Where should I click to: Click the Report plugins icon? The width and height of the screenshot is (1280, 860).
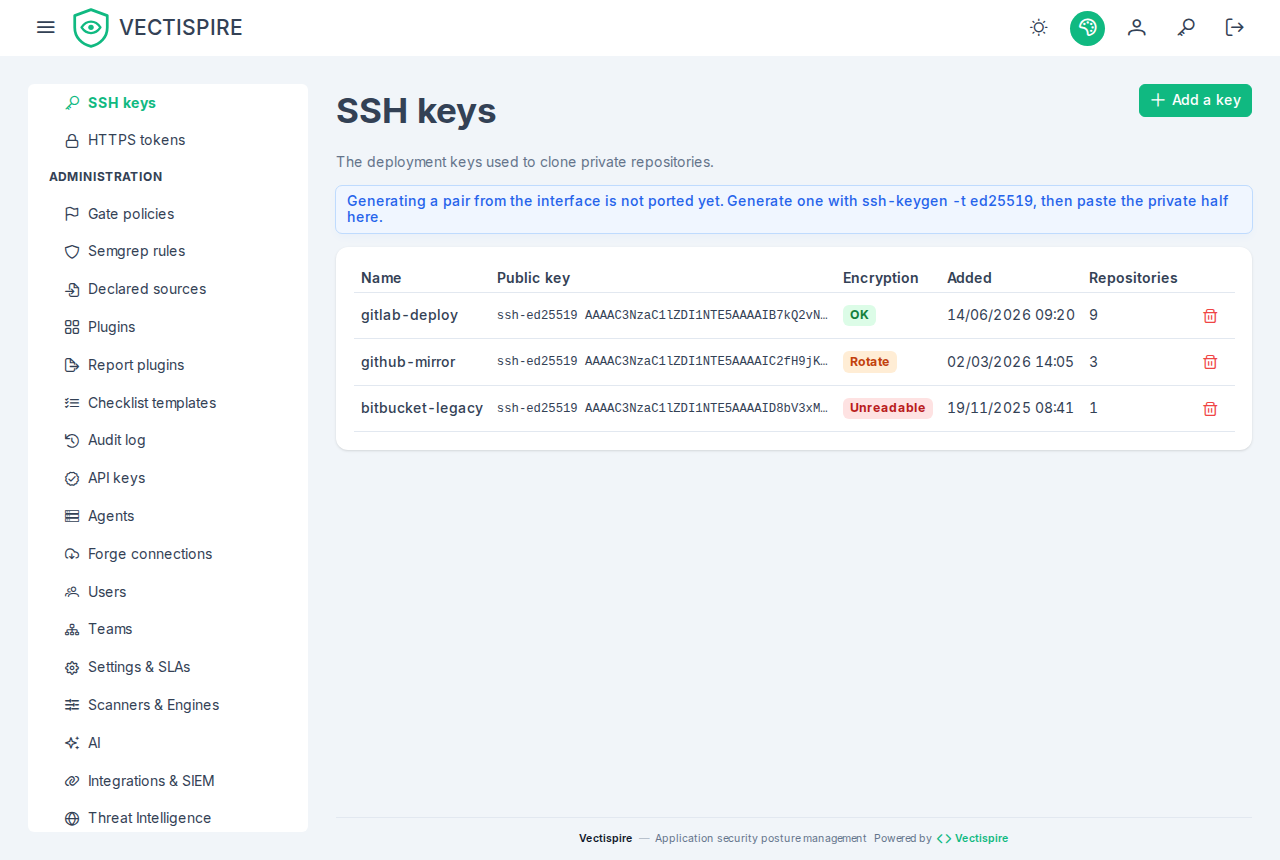(72, 365)
